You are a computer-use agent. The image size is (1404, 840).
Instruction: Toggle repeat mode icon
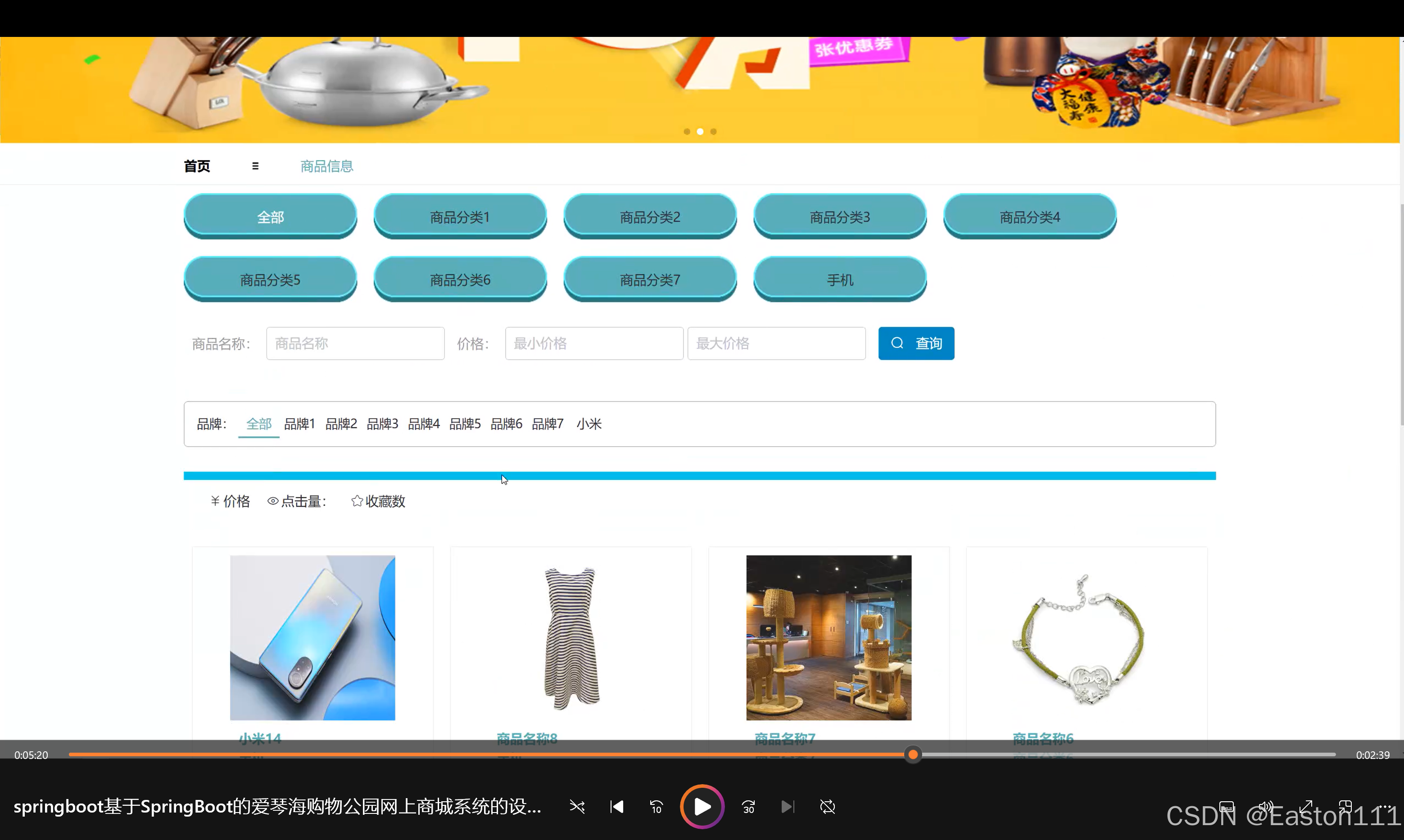click(x=827, y=807)
